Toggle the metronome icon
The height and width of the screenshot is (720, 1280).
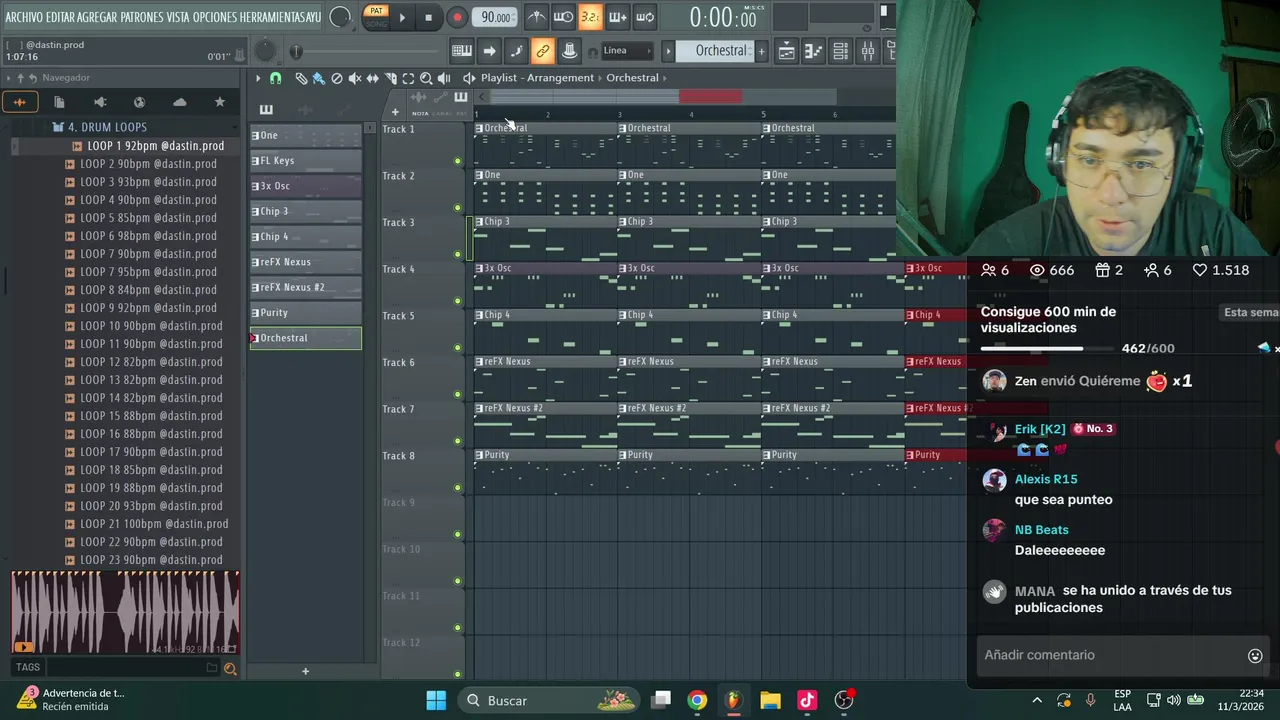pyautogui.click(x=537, y=17)
